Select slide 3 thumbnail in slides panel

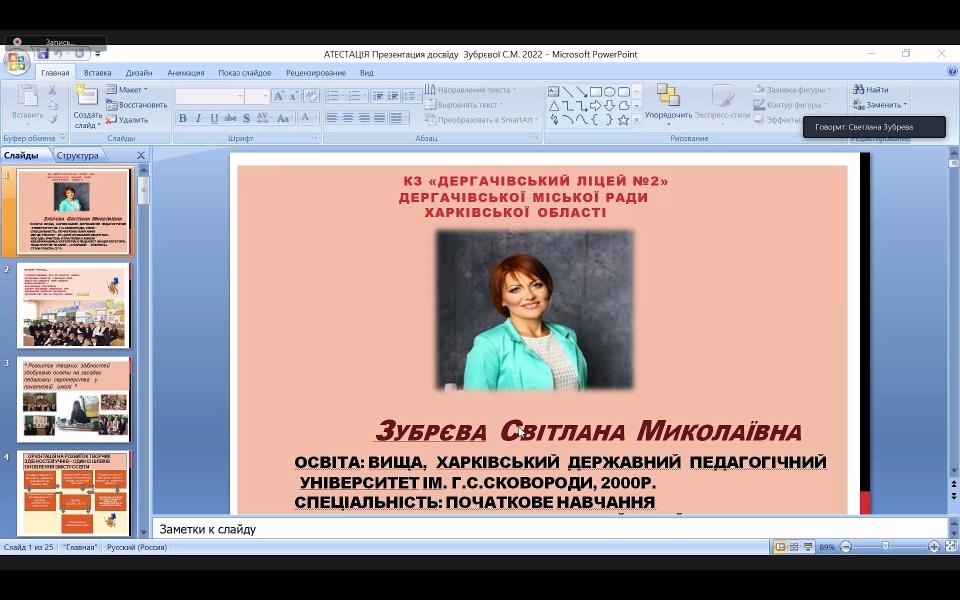[75, 398]
